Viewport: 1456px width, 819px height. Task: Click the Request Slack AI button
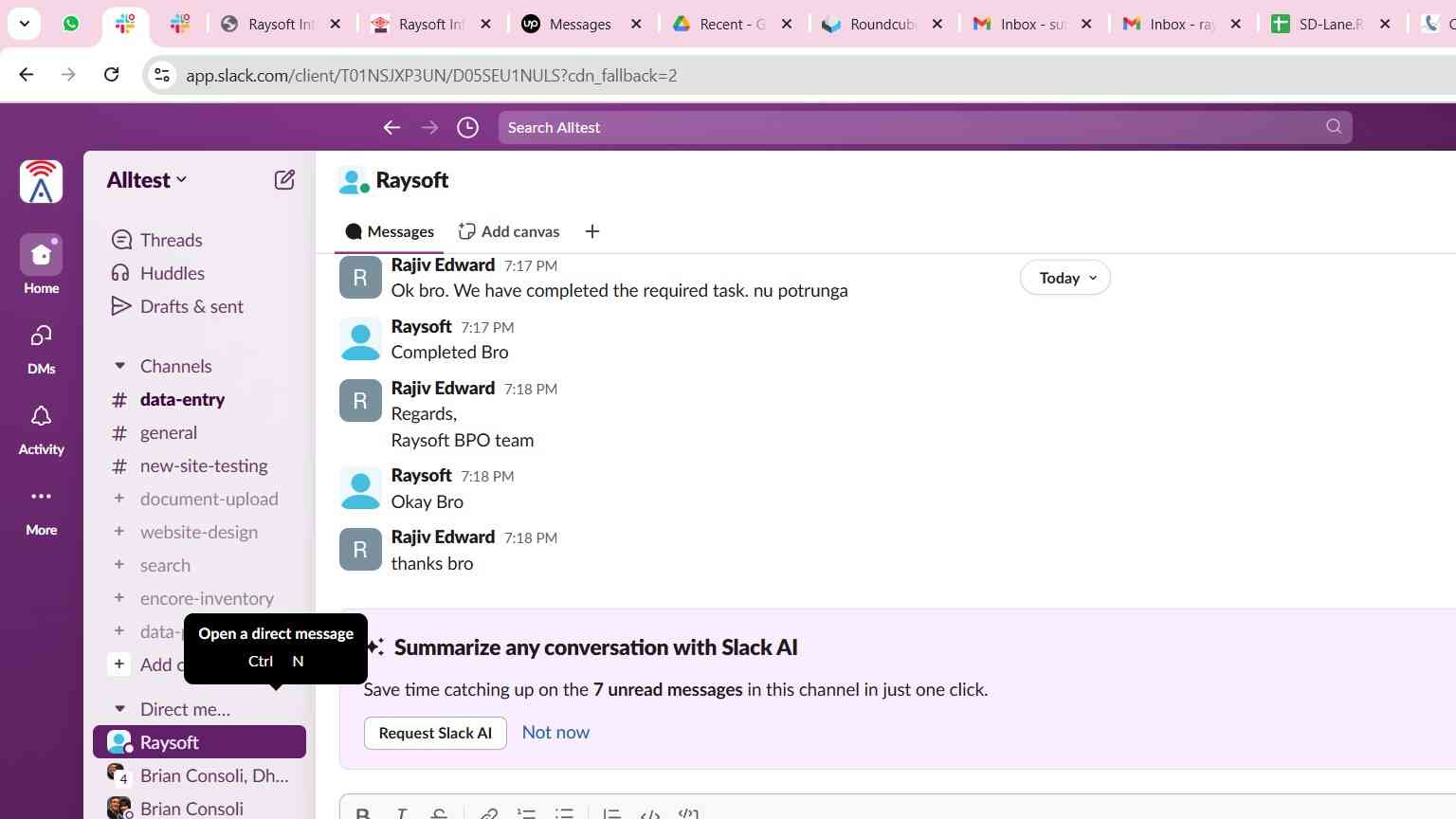[x=435, y=733]
